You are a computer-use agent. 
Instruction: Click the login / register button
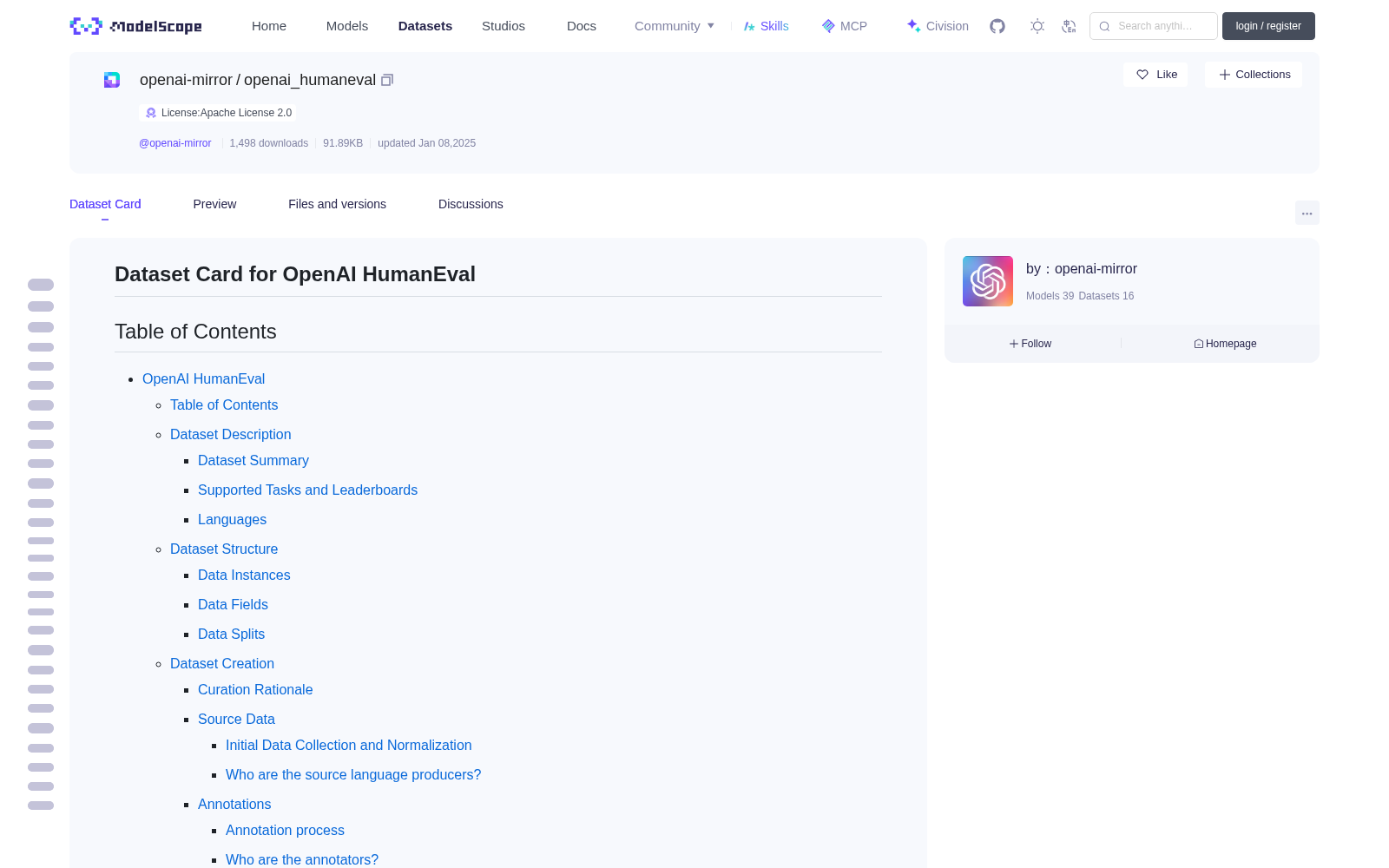click(1268, 26)
